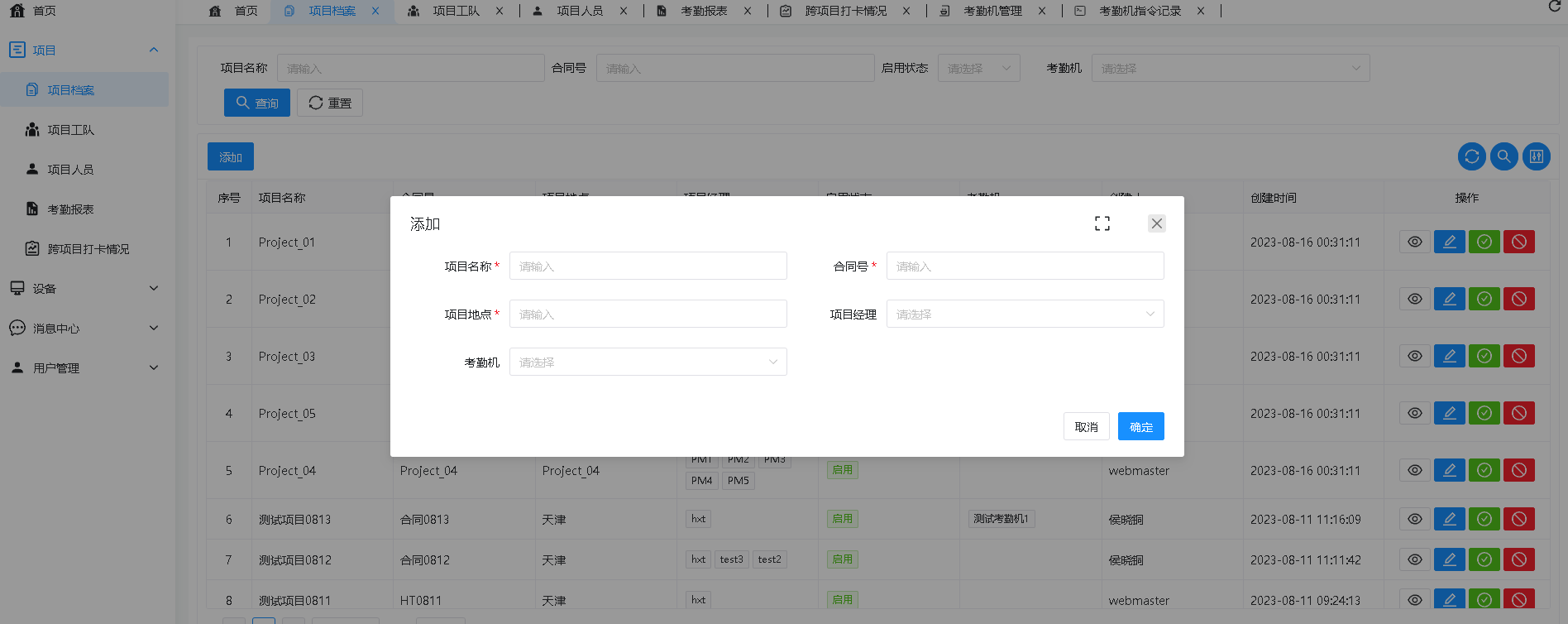Open 启用状态 filter dropdown
The image size is (1568, 624).
pos(979,68)
